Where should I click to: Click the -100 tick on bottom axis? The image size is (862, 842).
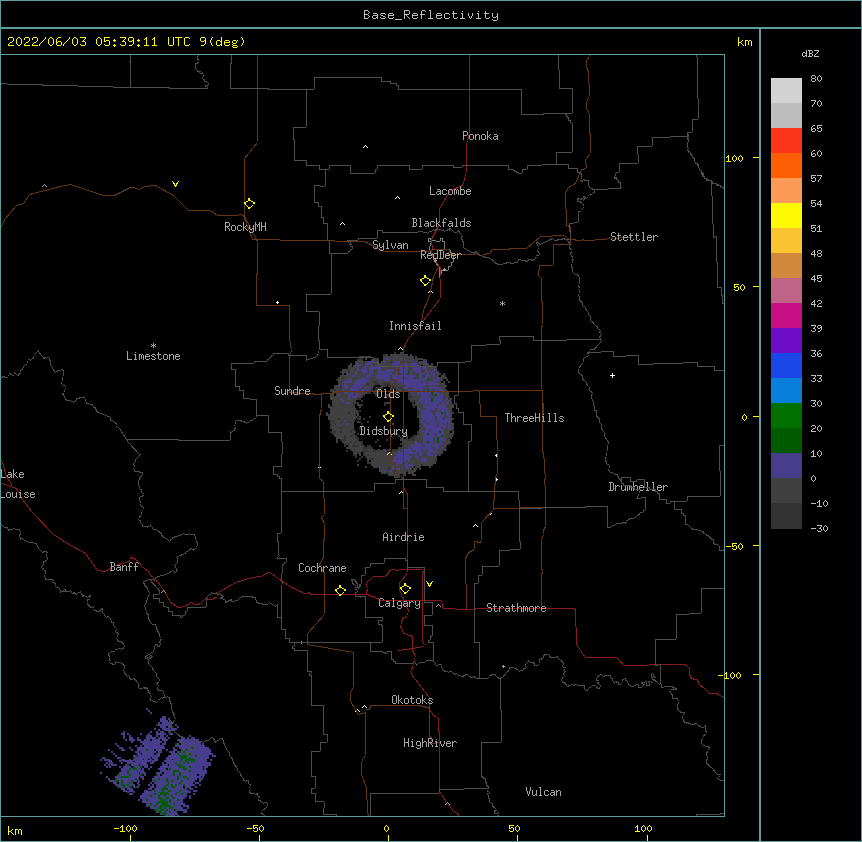[x=126, y=828]
